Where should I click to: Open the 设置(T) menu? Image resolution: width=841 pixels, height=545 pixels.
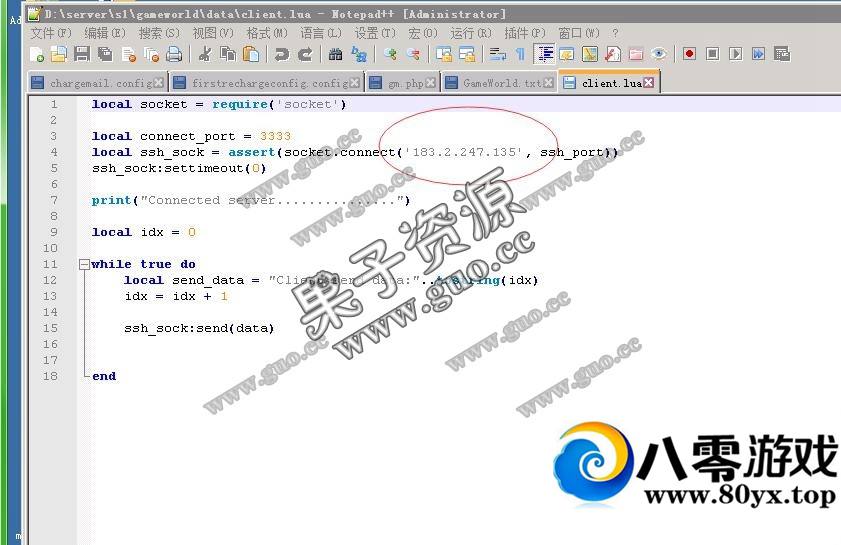point(374,33)
